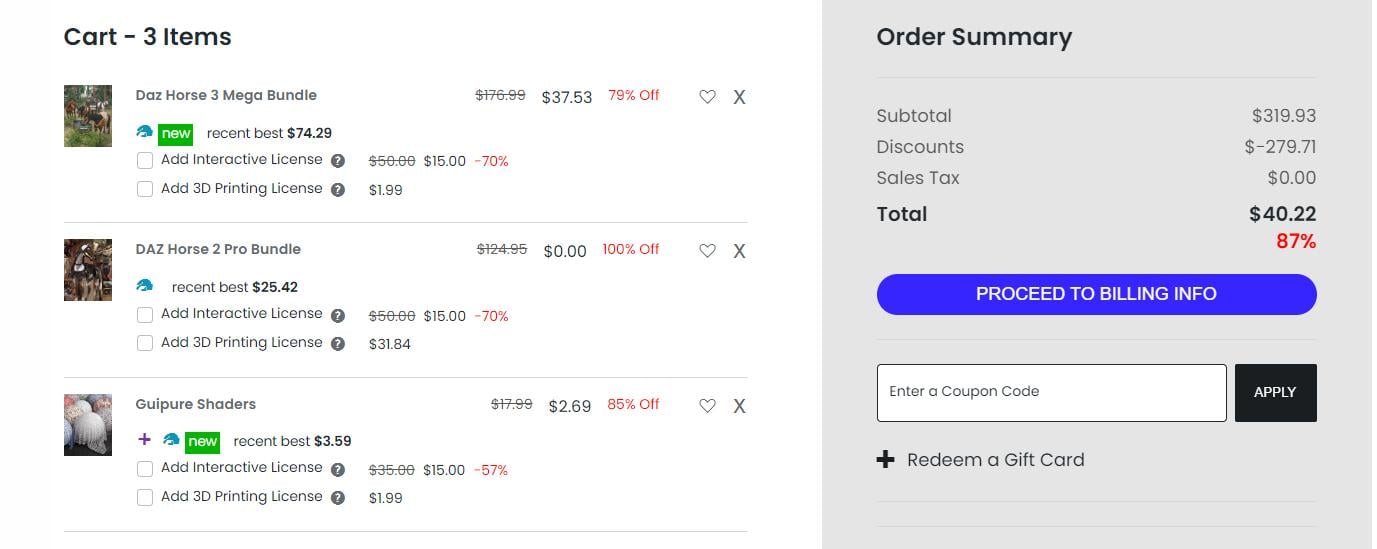The height and width of the screenshot is (549, 1377).
Task: Proceed to Billing Info
Action: [x=1096, y=294]
